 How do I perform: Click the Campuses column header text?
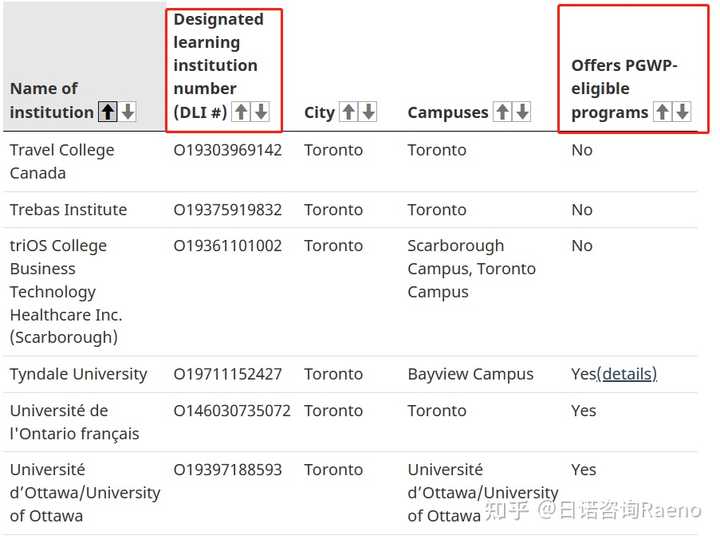pyautogui.click(x=448, y=112)
